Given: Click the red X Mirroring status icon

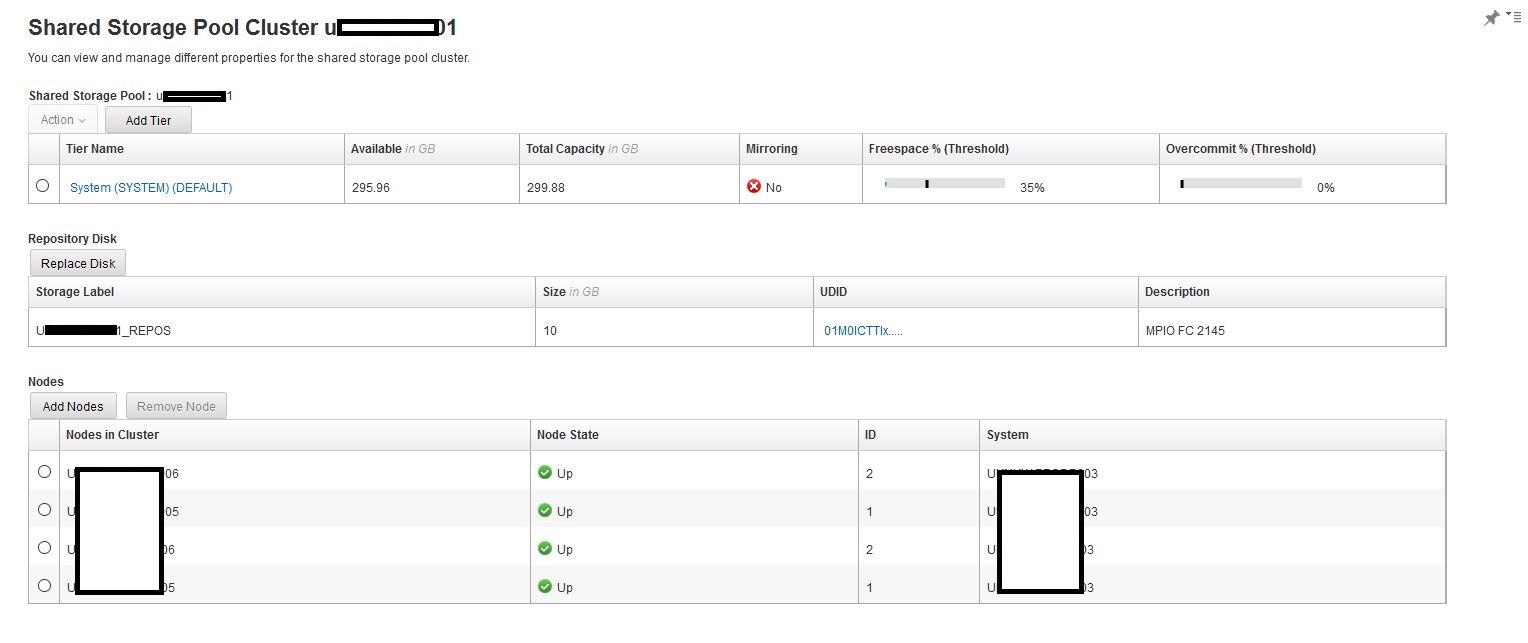Looking at the screenshot, I should [754, 187].
